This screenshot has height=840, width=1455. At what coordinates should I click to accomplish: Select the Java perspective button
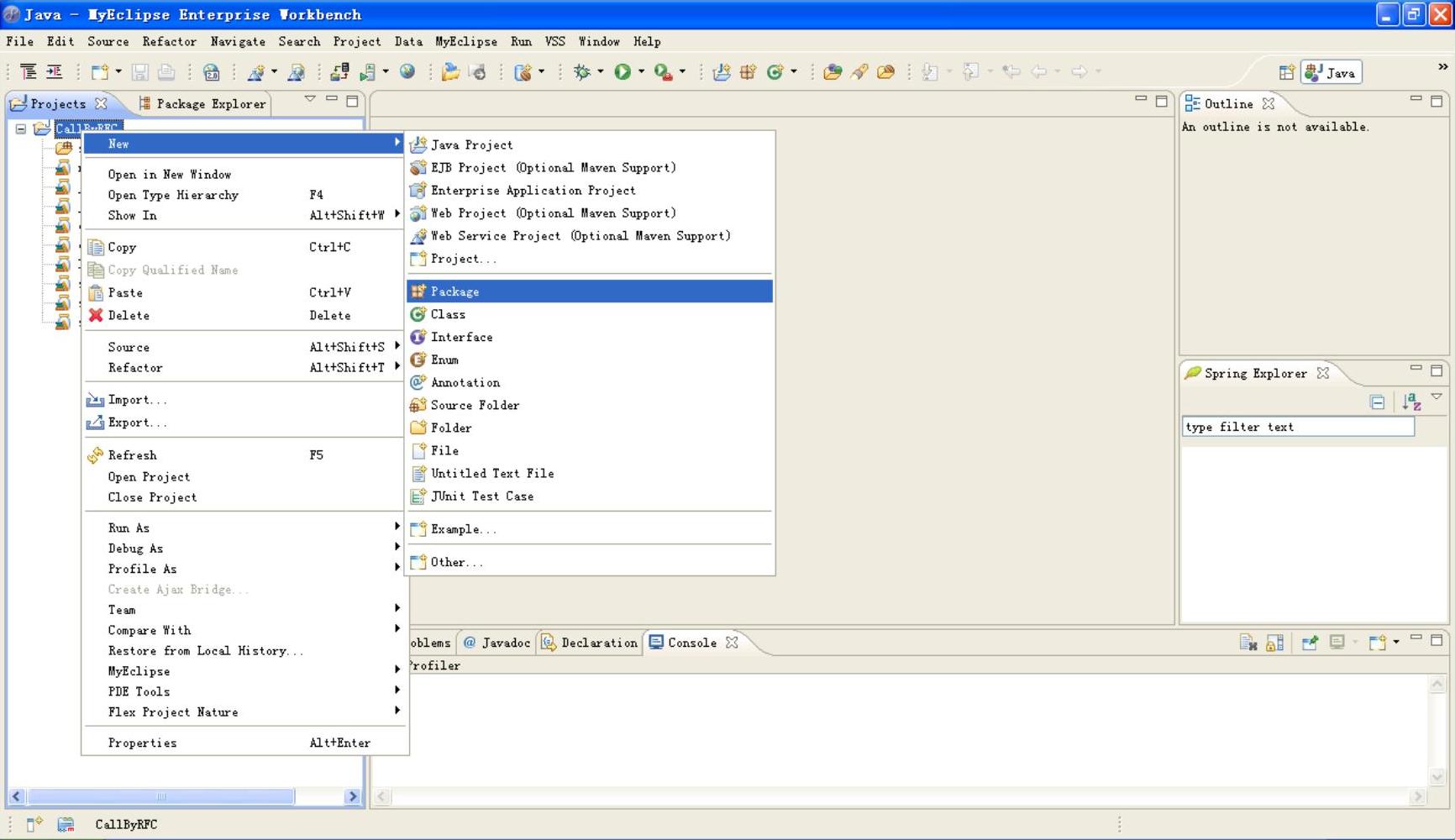click(x=1331, y=72)
